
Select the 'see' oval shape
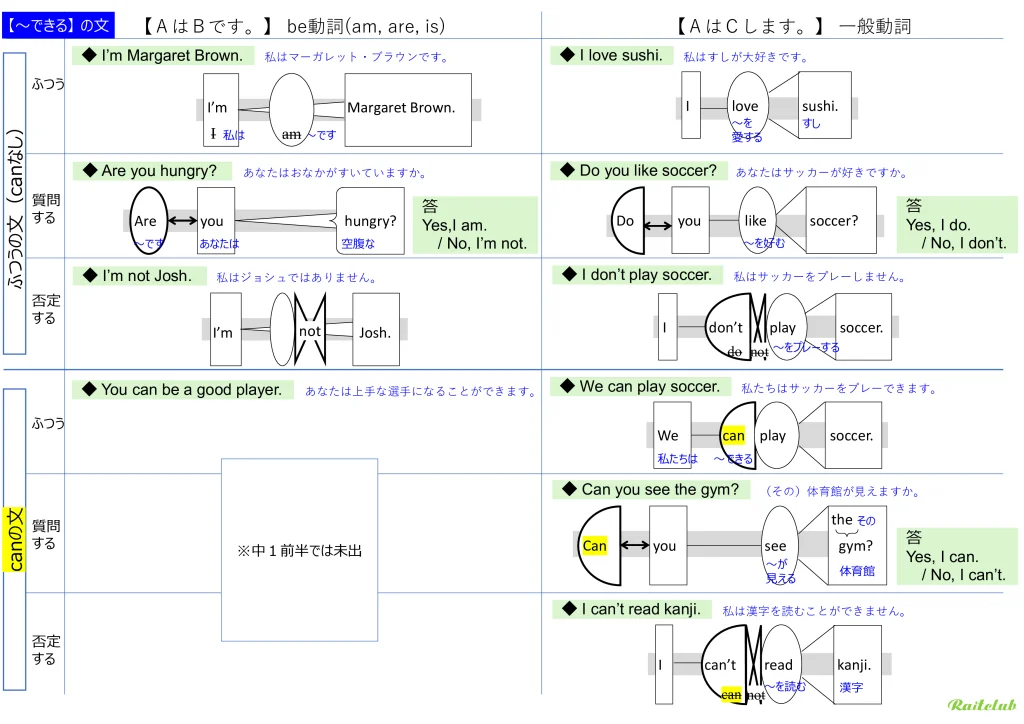pos(778,546)
